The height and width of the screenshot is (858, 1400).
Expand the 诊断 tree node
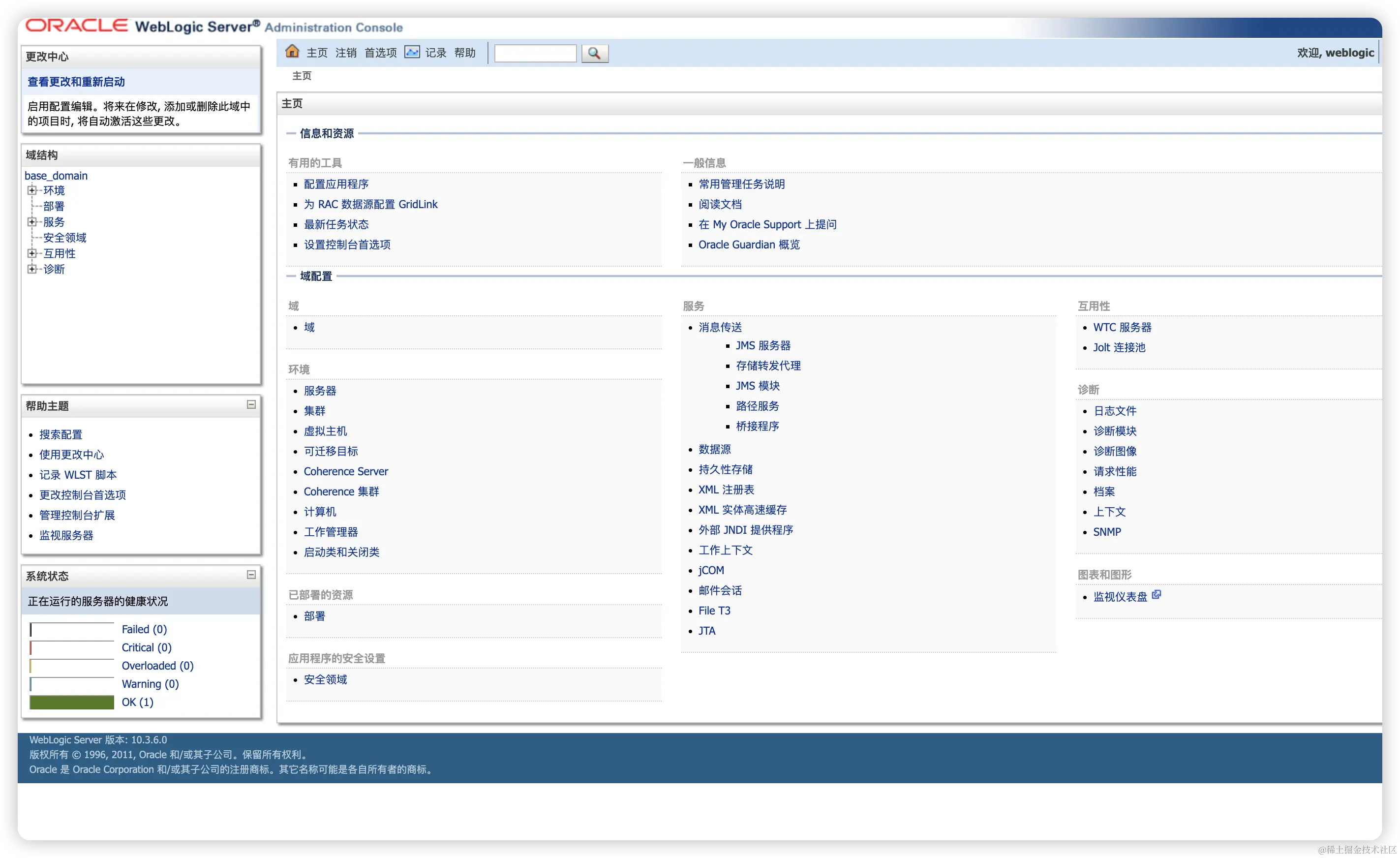pos(32,269)
